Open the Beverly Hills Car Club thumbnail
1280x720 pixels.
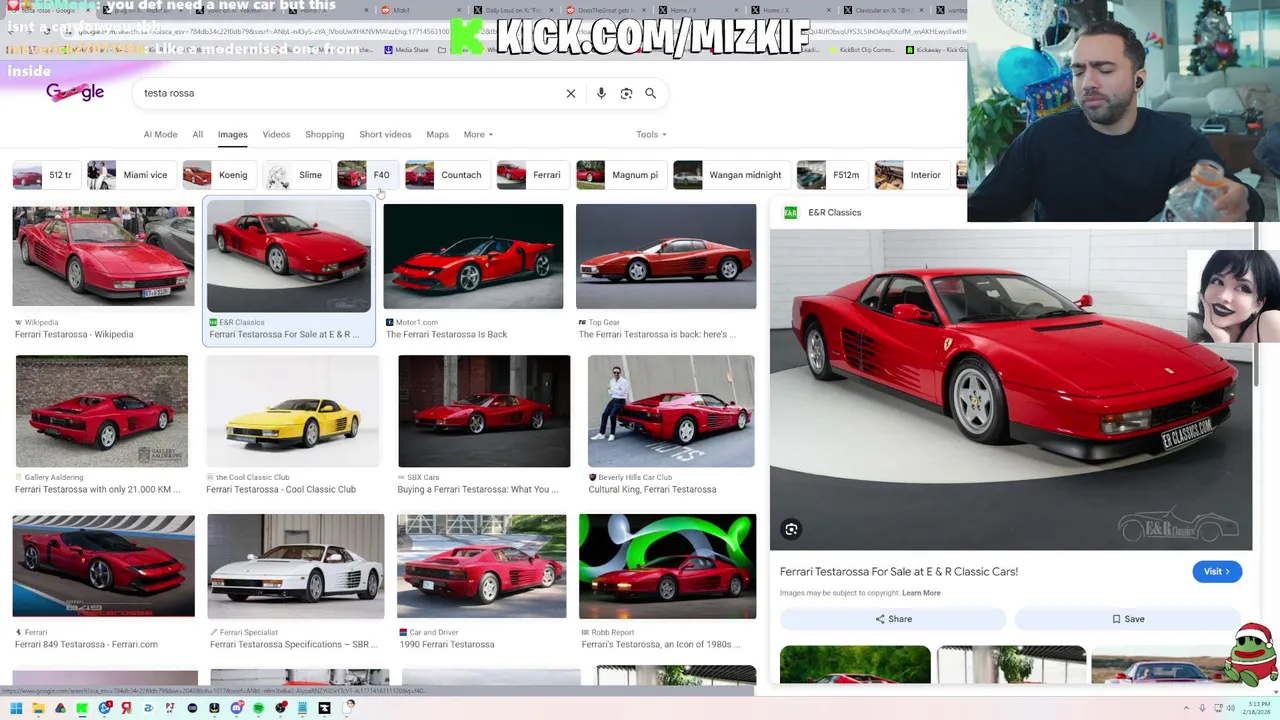(671, 411)
